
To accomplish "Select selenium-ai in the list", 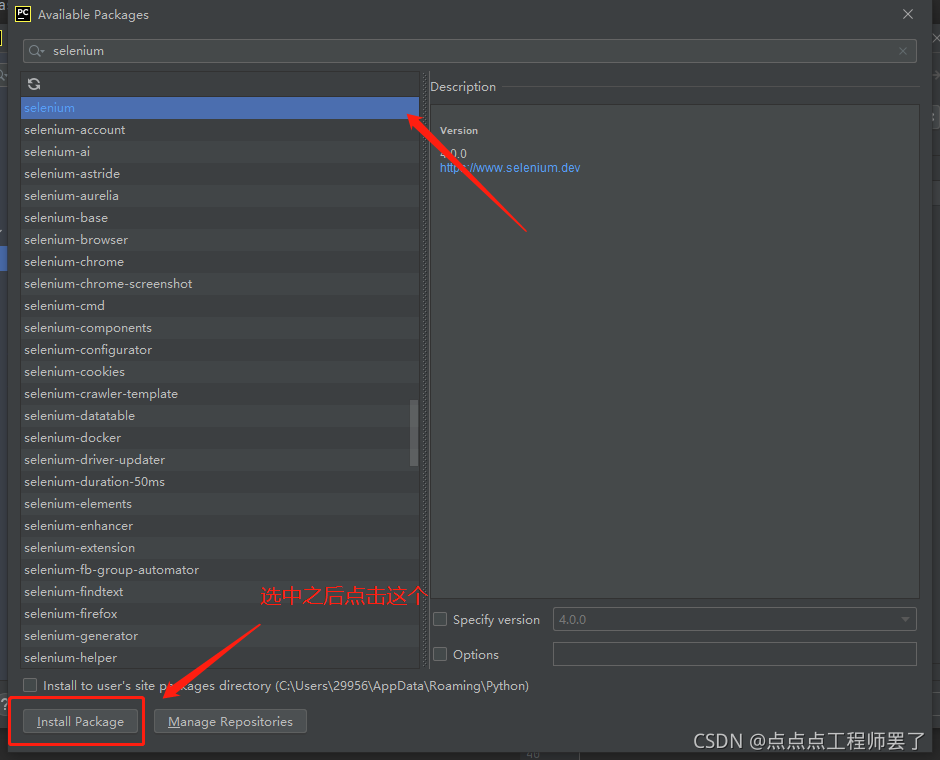I will 219,152.
